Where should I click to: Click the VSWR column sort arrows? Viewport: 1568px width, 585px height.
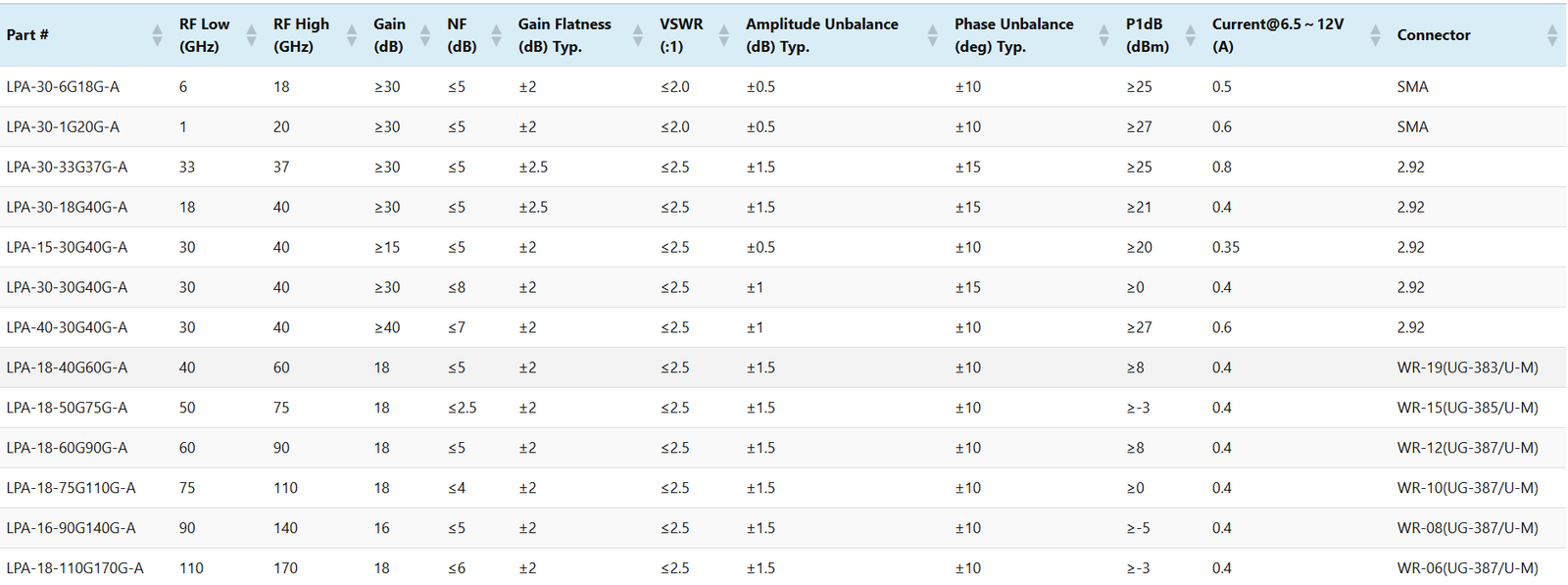(724, 35)
